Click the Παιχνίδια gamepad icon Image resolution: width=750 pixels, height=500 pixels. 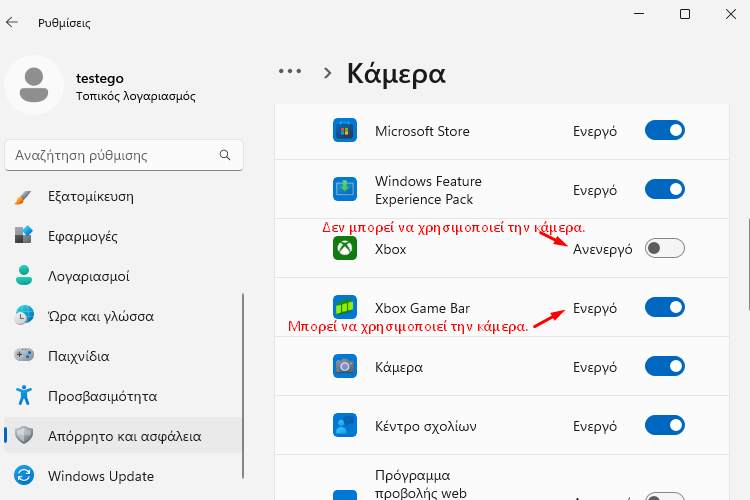pyautogui.click(x=23, y=356)
